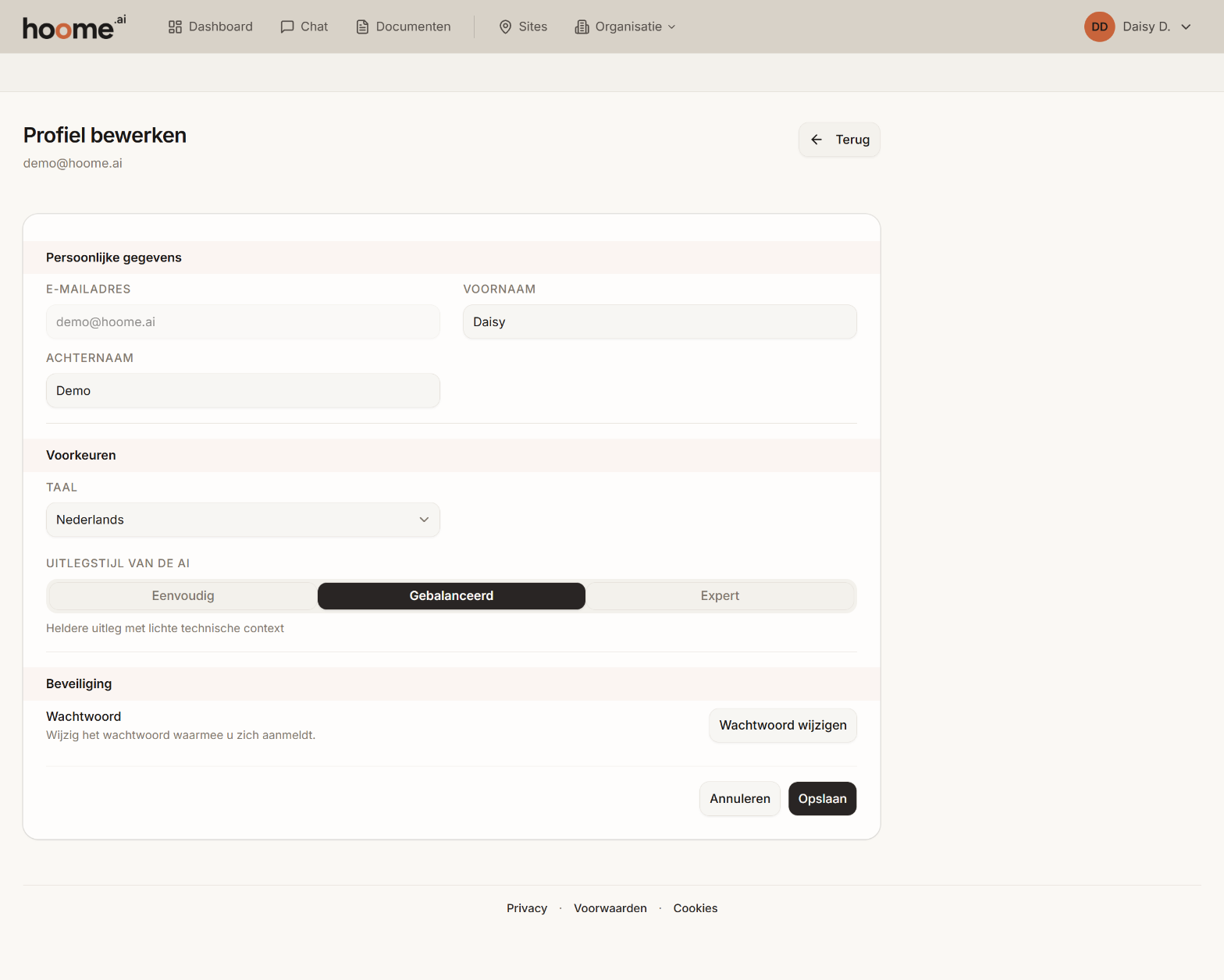The height and width of the screenshot is (980, 1224).
Task: Click the hoome.ai logo
Action: point(74,27)
